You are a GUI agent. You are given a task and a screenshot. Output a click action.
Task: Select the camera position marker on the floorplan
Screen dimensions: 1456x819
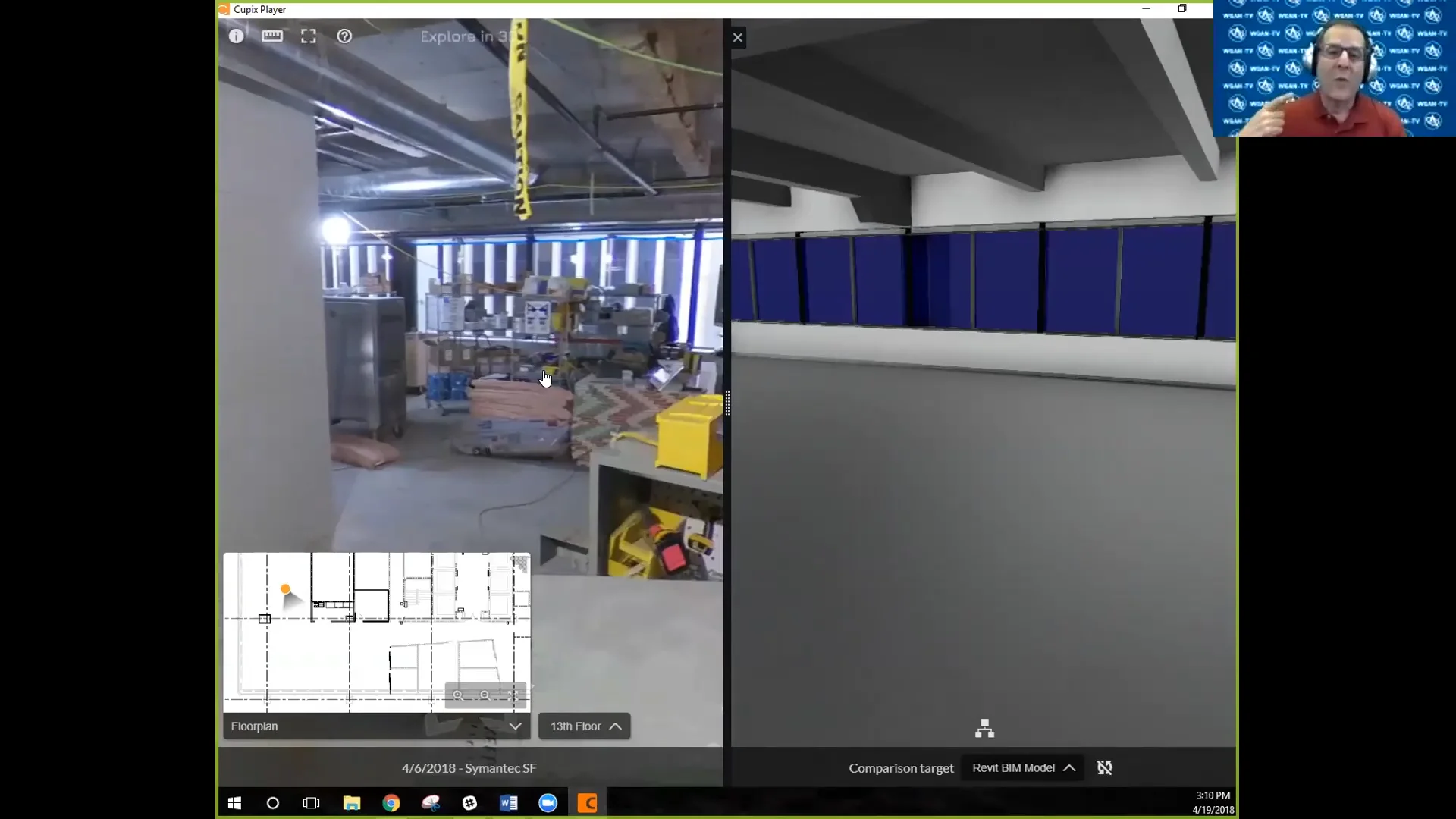(x=287, y=588)
